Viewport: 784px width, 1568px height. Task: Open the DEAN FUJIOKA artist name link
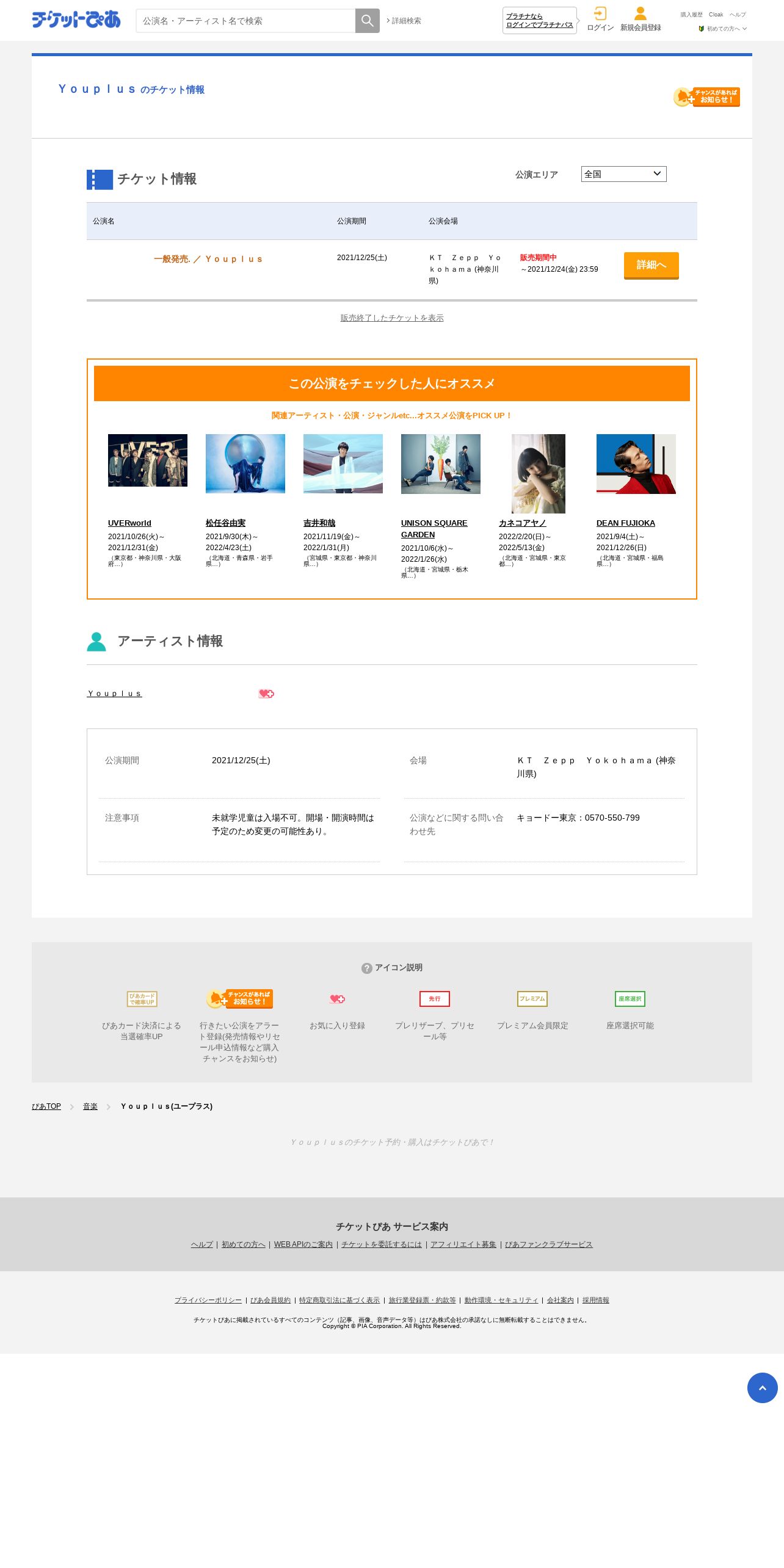coord(626,523)
